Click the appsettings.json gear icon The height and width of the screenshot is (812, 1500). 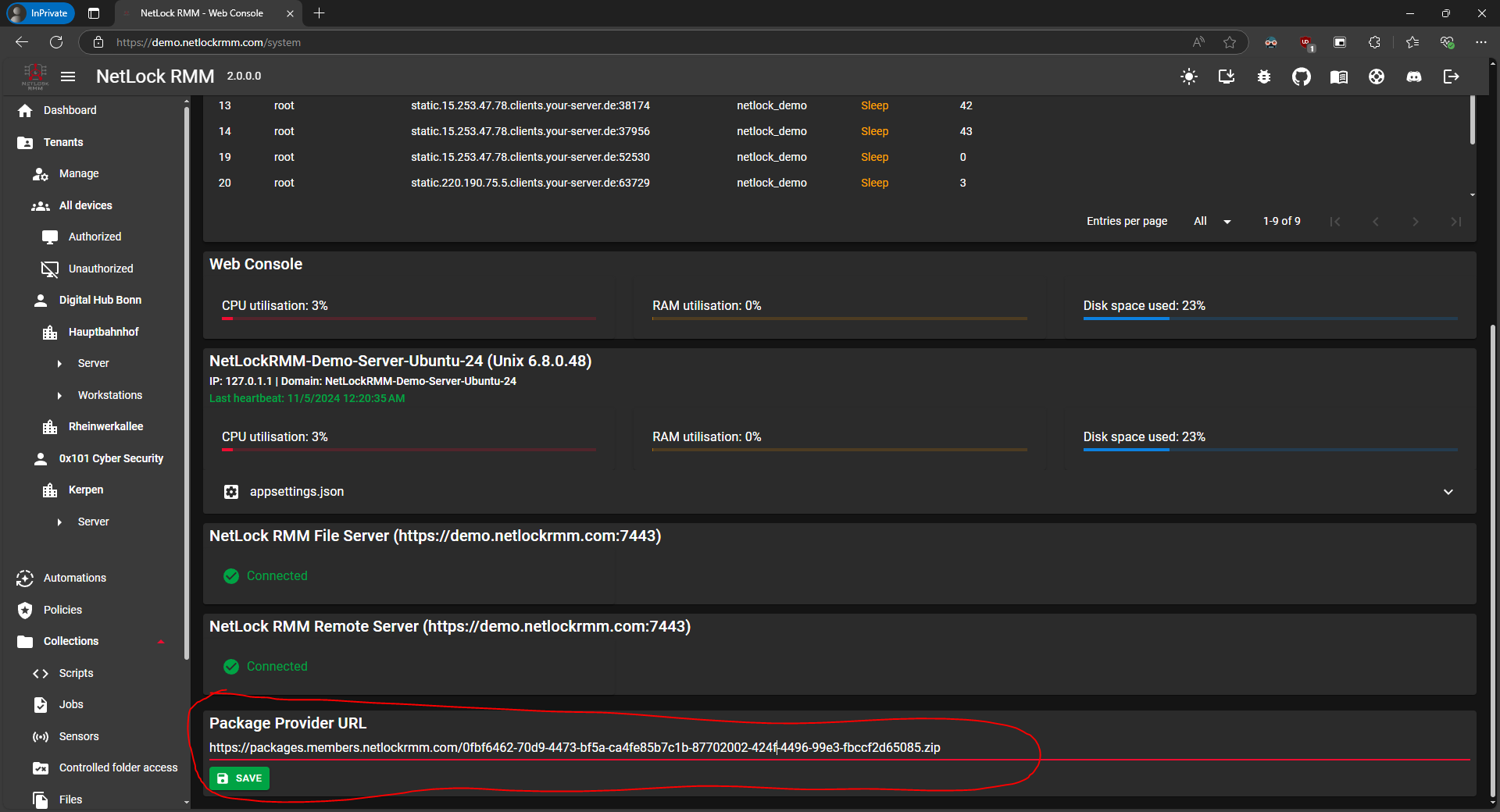[x=231, y=491]
